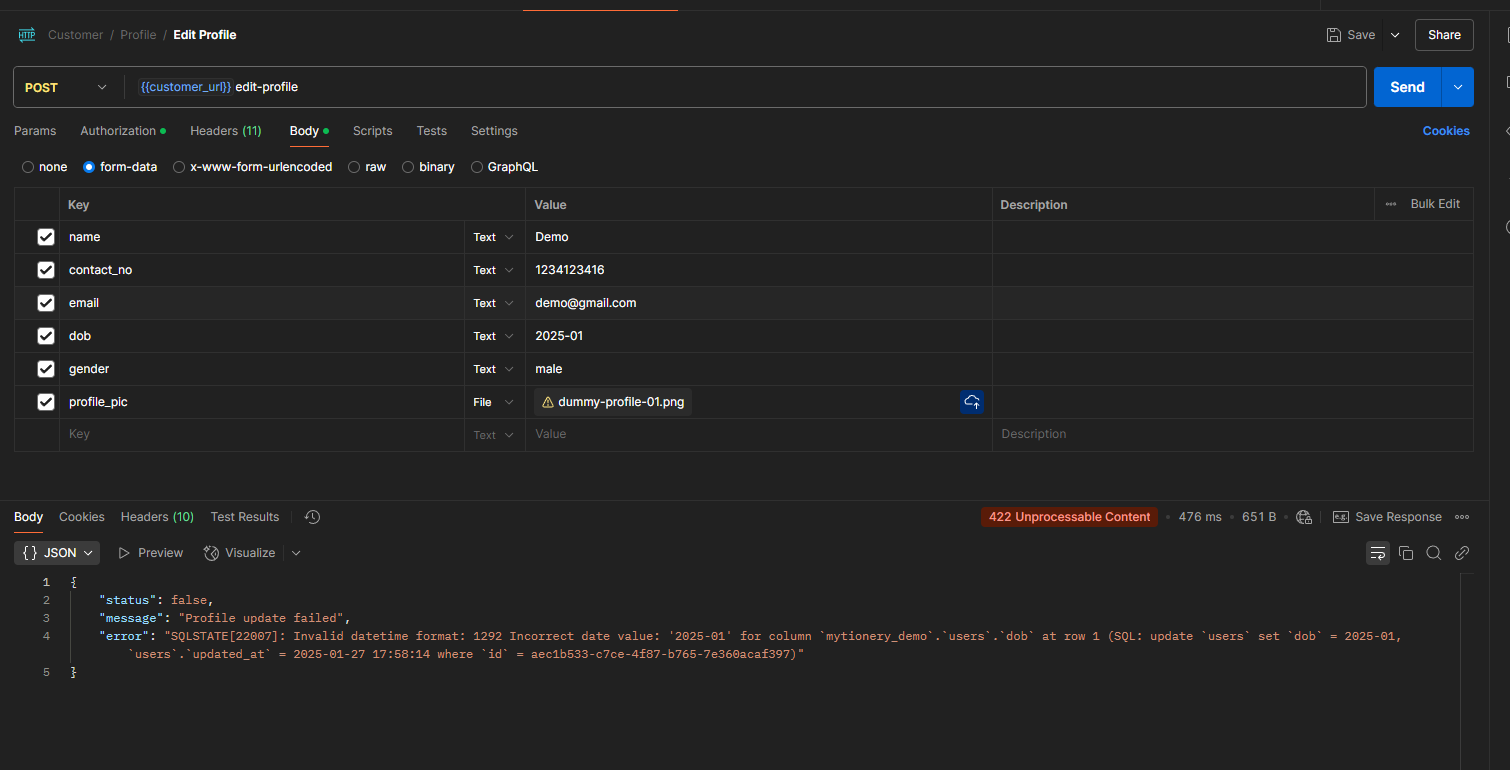Click the 476 ms response time
This screenshot has height=770, width=1510.
(1200, 517)
